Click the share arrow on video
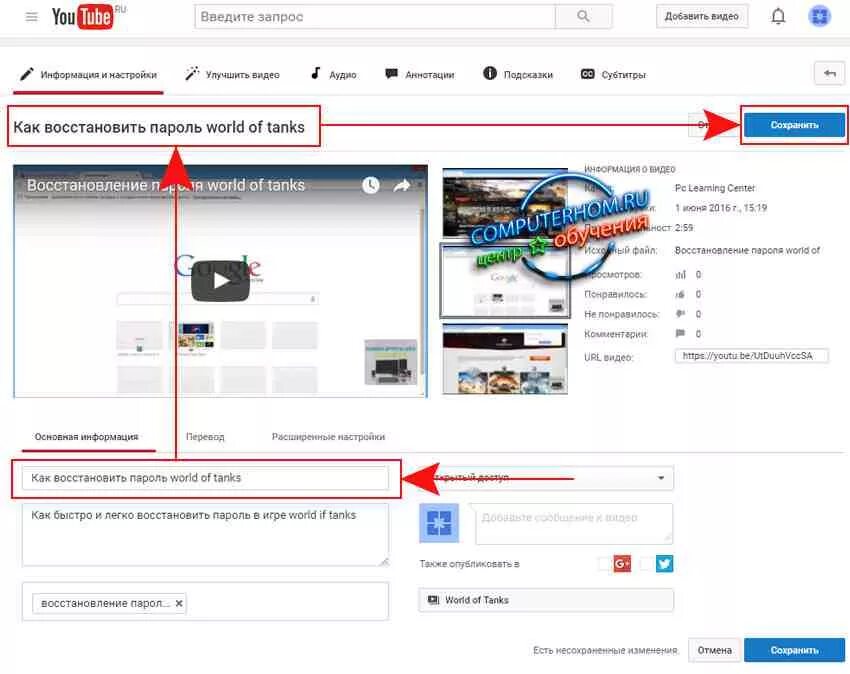This screenshot has height=674, width=850. (x=402, y=185)
